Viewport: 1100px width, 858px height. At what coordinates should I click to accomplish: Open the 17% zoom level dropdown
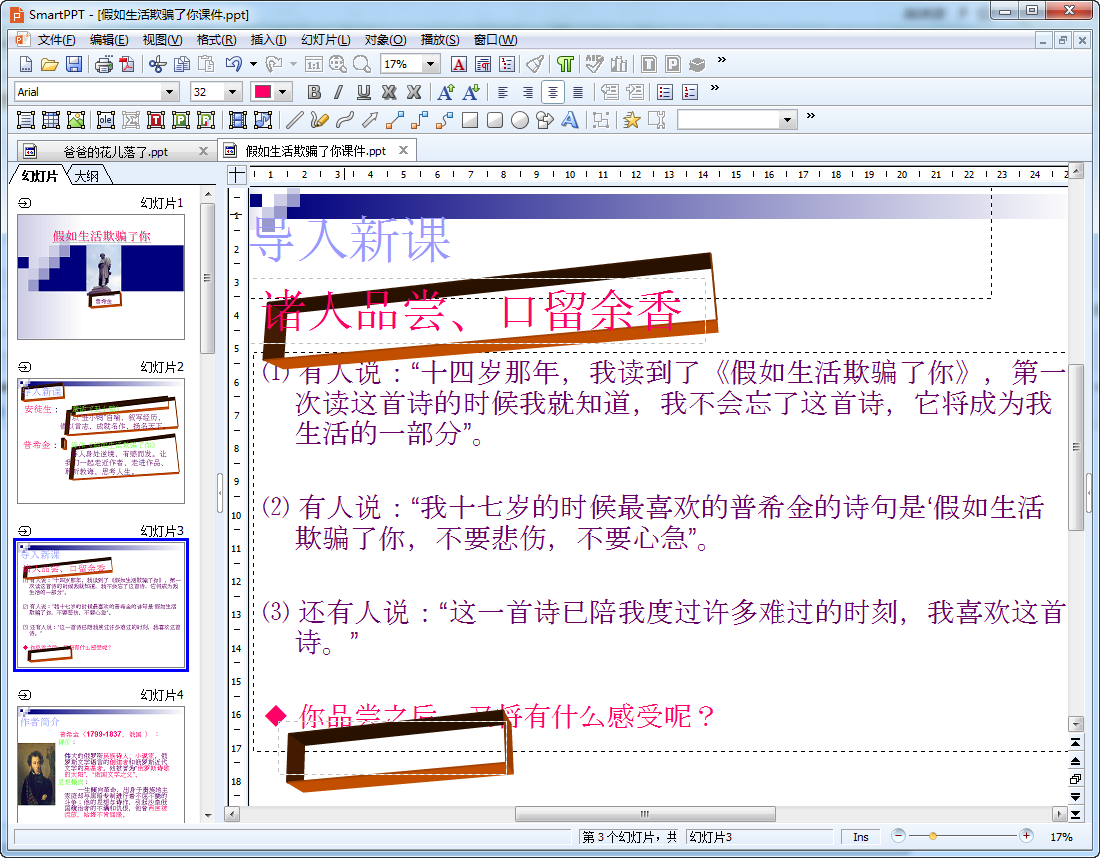click(x=431, y=65)
